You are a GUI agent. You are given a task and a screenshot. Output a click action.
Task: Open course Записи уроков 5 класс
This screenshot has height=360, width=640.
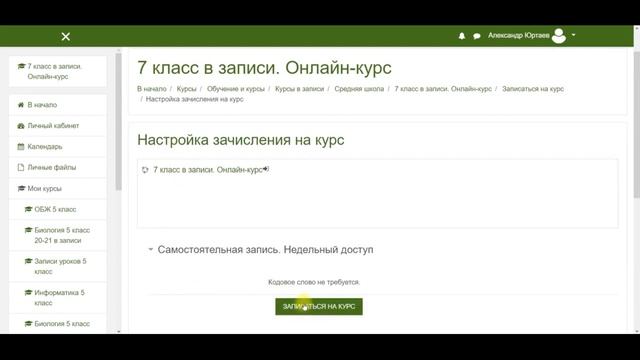(x=58, y=267)
